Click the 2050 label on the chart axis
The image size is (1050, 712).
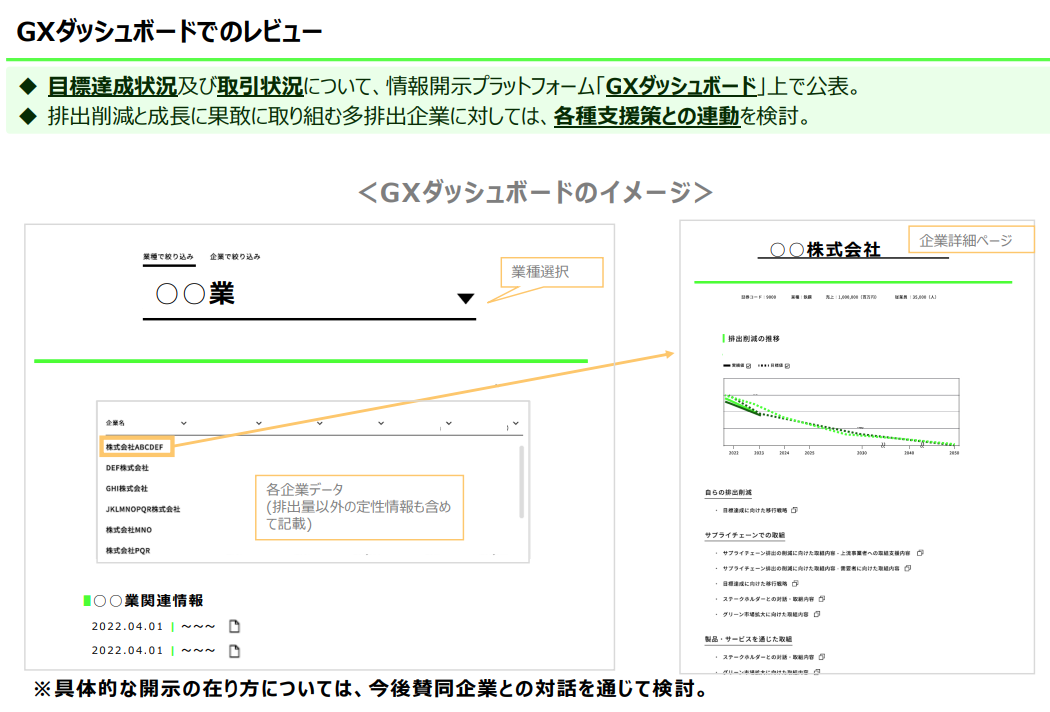(954, 453)
